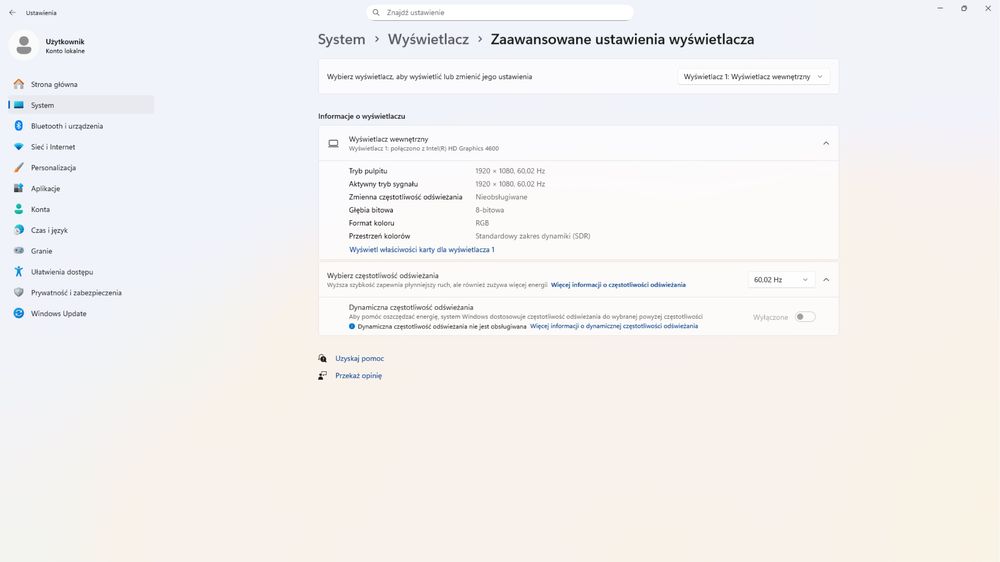Collapse the refresh rate section chevron
Screen dimensions: 1000x562
826,280
